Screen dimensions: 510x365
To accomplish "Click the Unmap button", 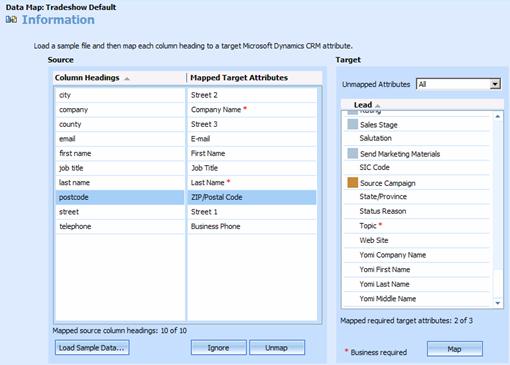I will click(277, 348).
